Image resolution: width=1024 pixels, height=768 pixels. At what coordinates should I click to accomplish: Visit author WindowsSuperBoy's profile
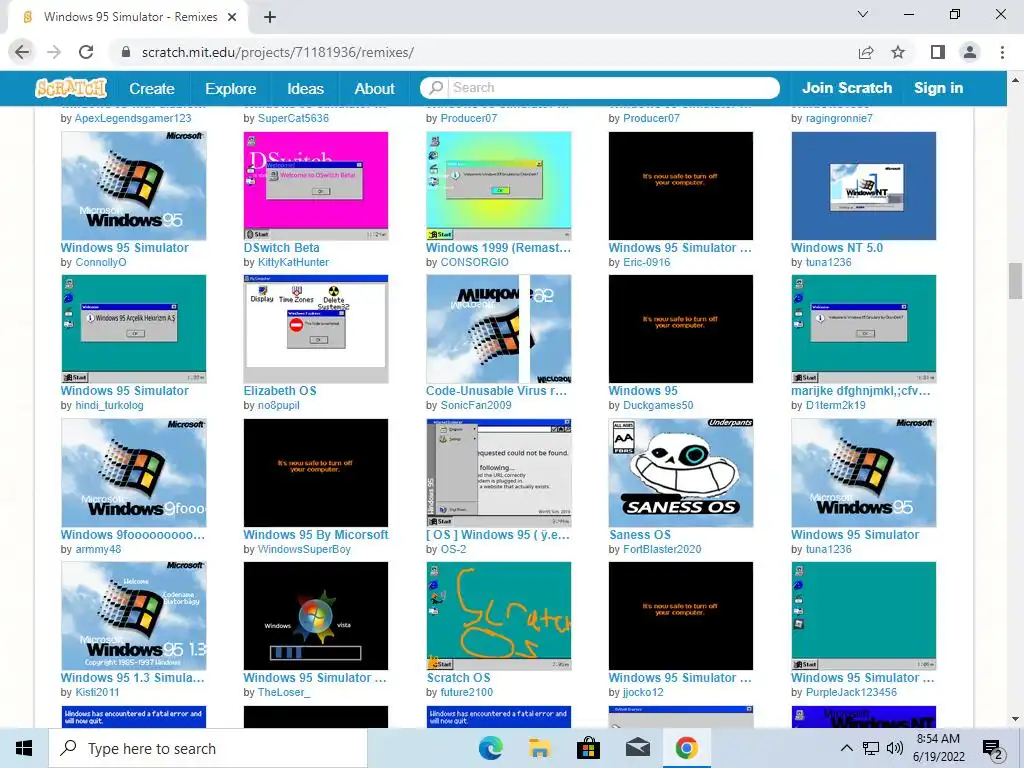(x=304, y=549)
